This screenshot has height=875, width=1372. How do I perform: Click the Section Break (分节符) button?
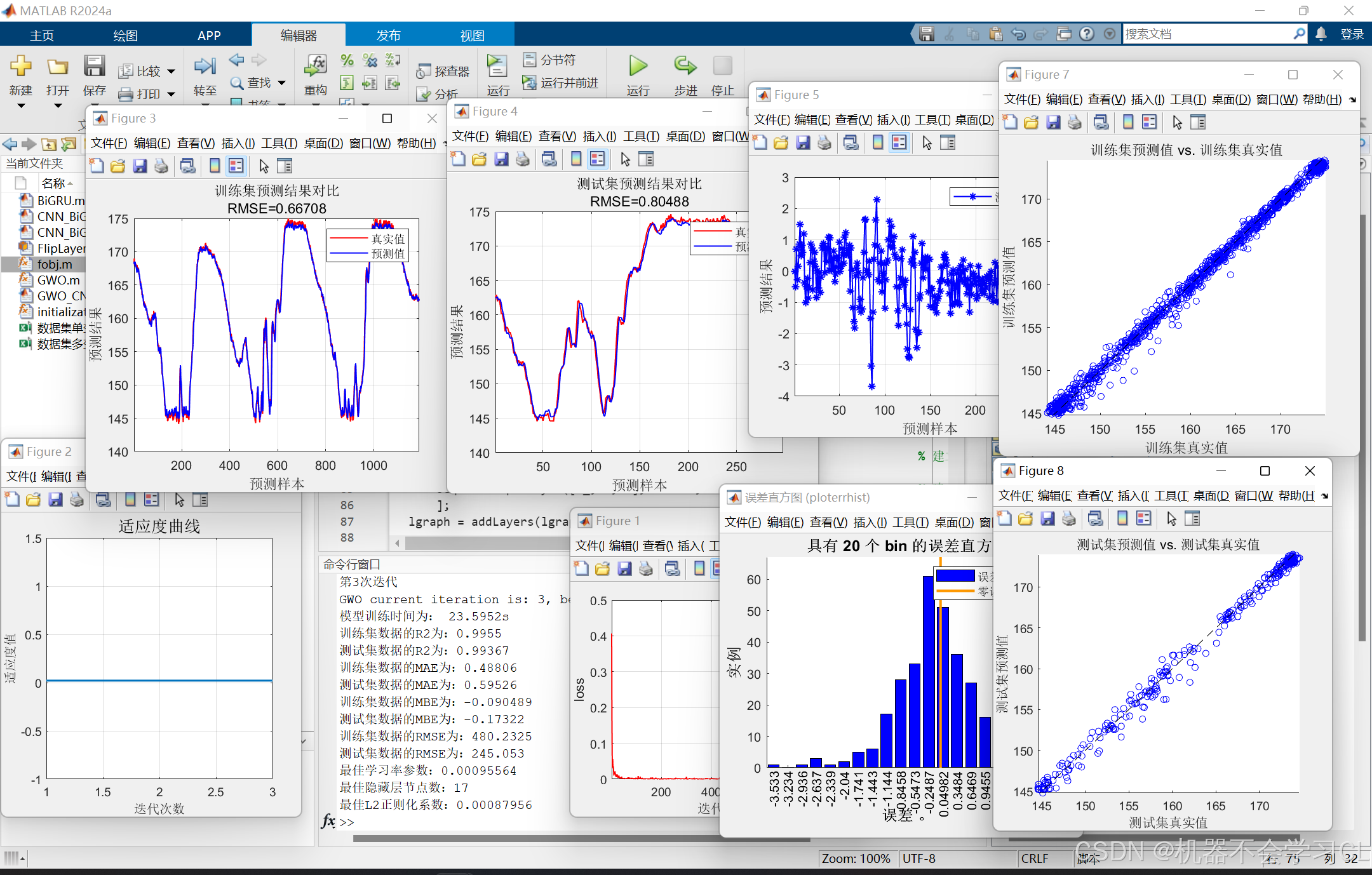(x=550, y=60)
